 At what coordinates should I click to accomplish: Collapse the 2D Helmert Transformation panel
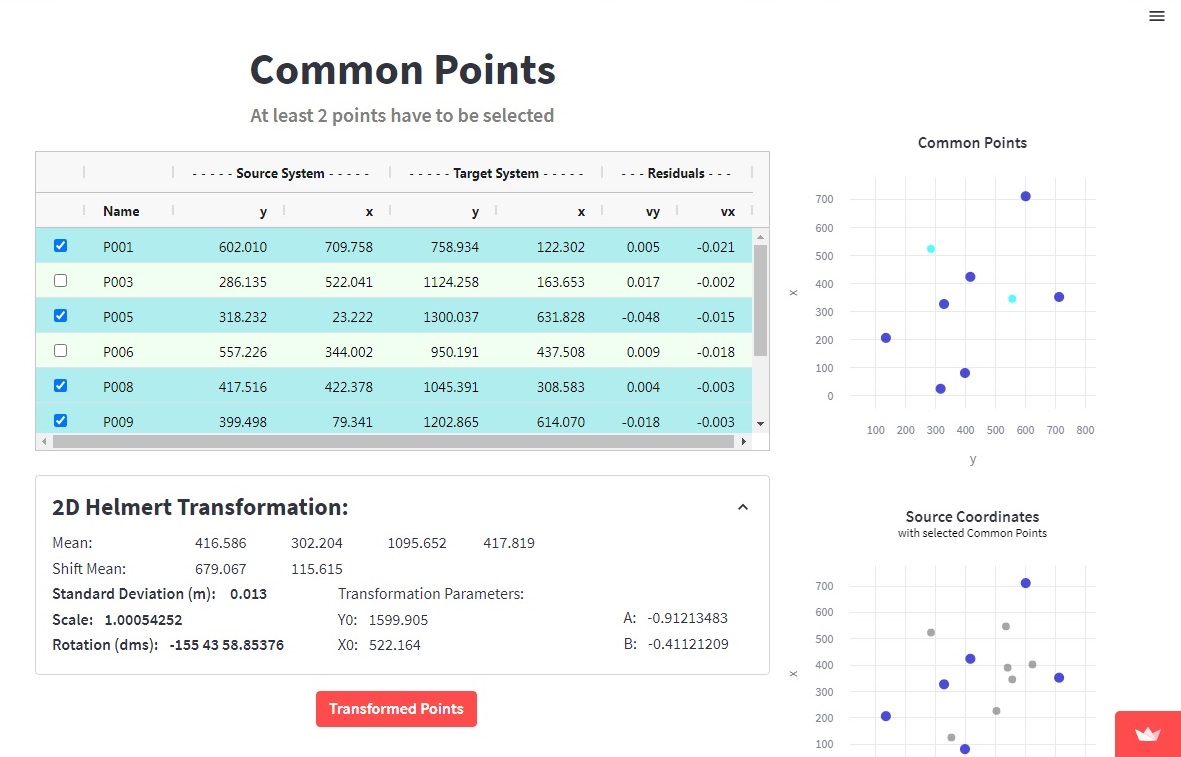click(x=743, y=507)
